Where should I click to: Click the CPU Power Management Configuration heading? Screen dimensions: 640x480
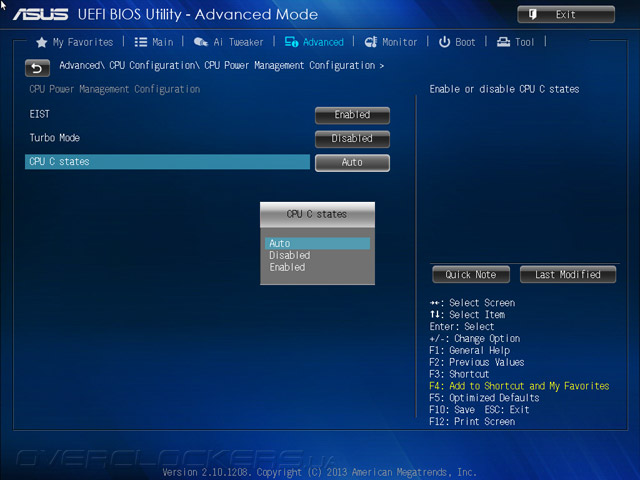click(115, 89)
